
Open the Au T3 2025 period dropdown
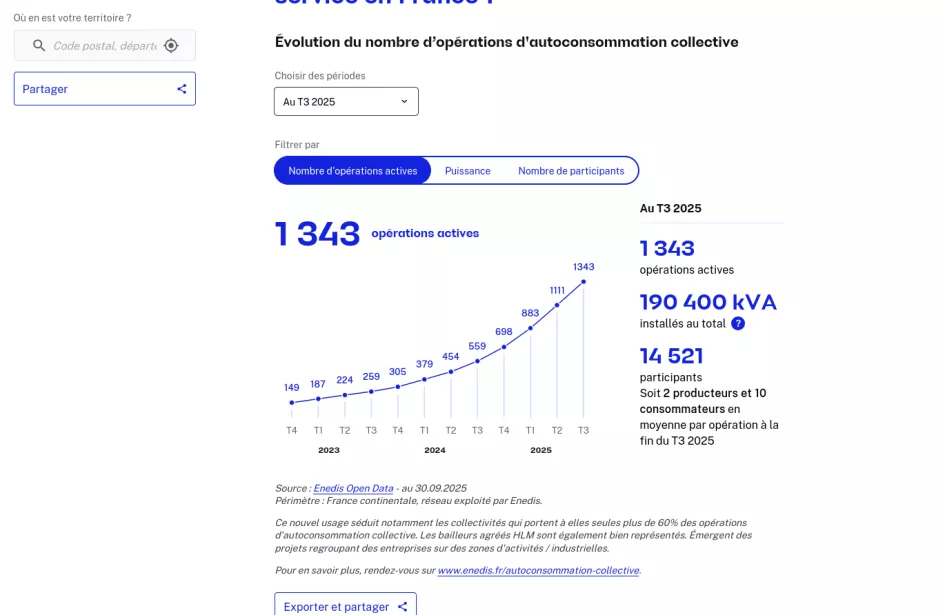tap(346, 101)
